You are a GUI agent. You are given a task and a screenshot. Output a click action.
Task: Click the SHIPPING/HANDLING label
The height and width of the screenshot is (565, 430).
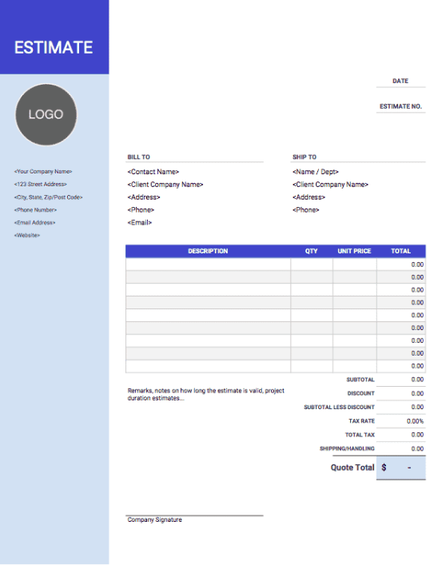coord(347,449)
